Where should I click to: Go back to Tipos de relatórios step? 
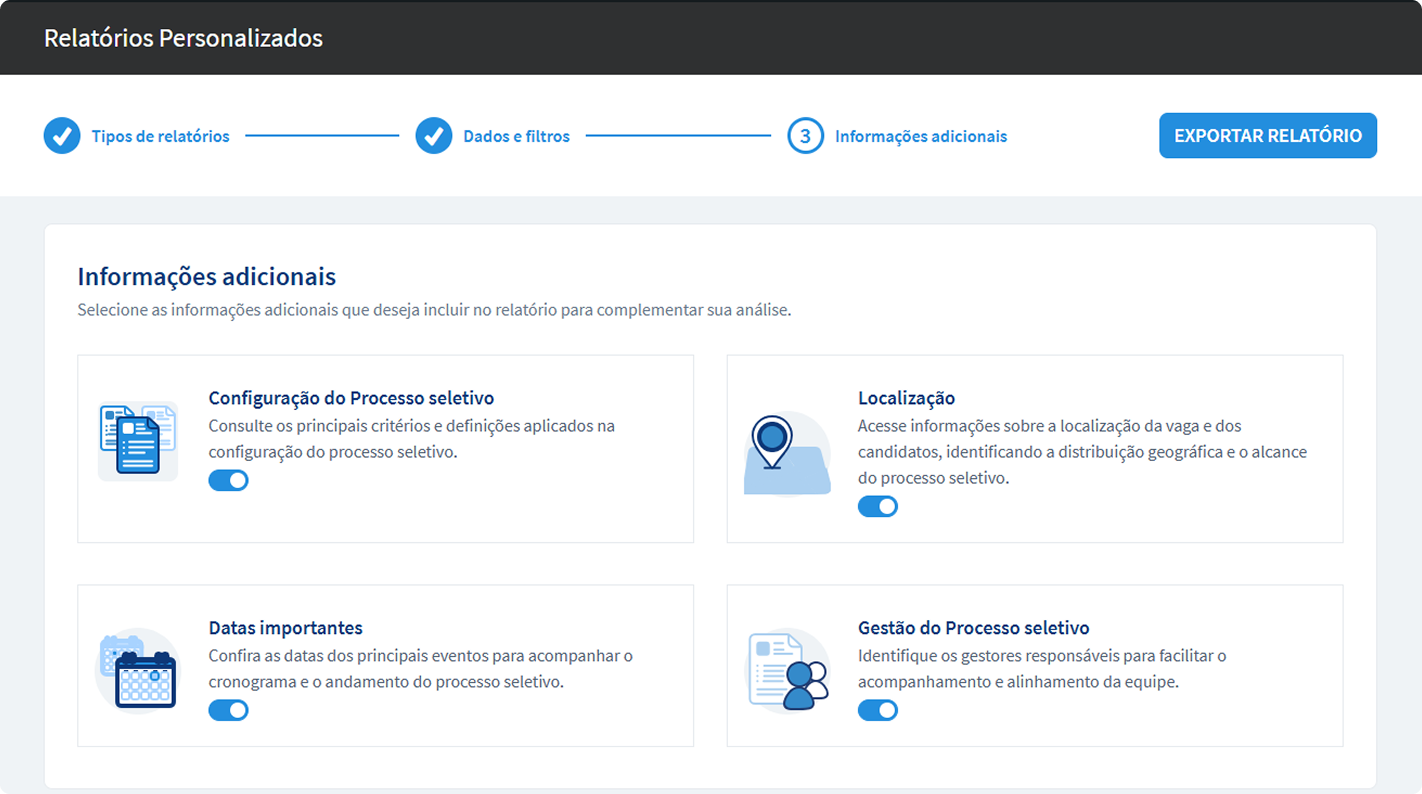pyautogui.click(x=160, y=136)
